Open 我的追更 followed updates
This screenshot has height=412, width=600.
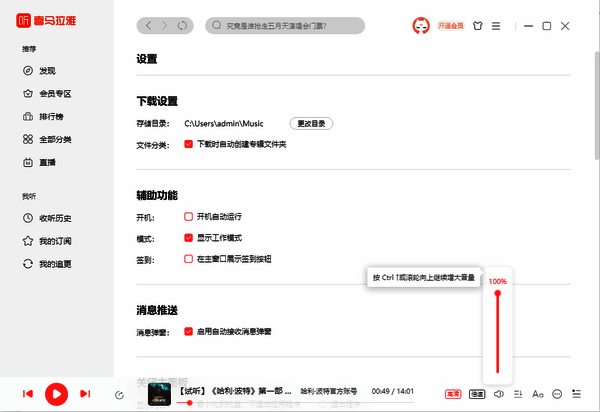click(47, 264)
